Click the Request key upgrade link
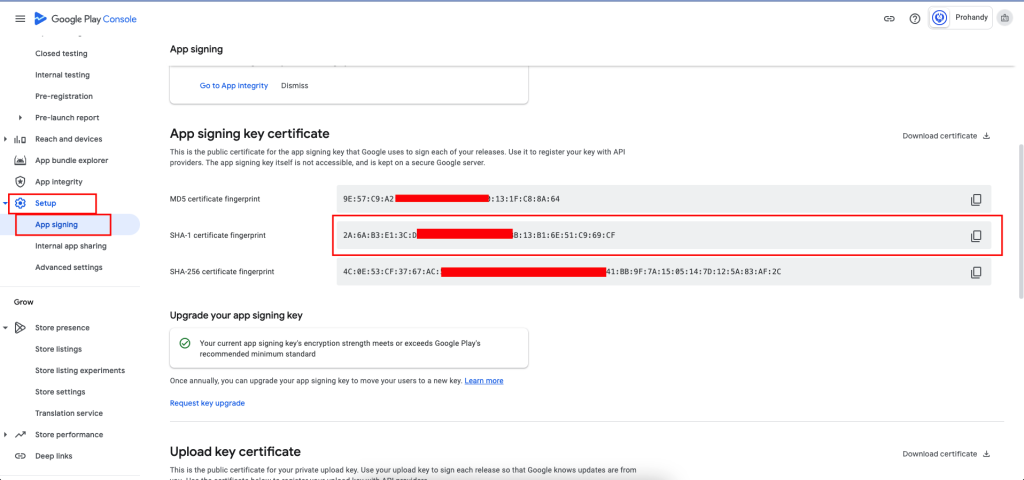Screen dimensions: 1024x480 coord(207,403)
